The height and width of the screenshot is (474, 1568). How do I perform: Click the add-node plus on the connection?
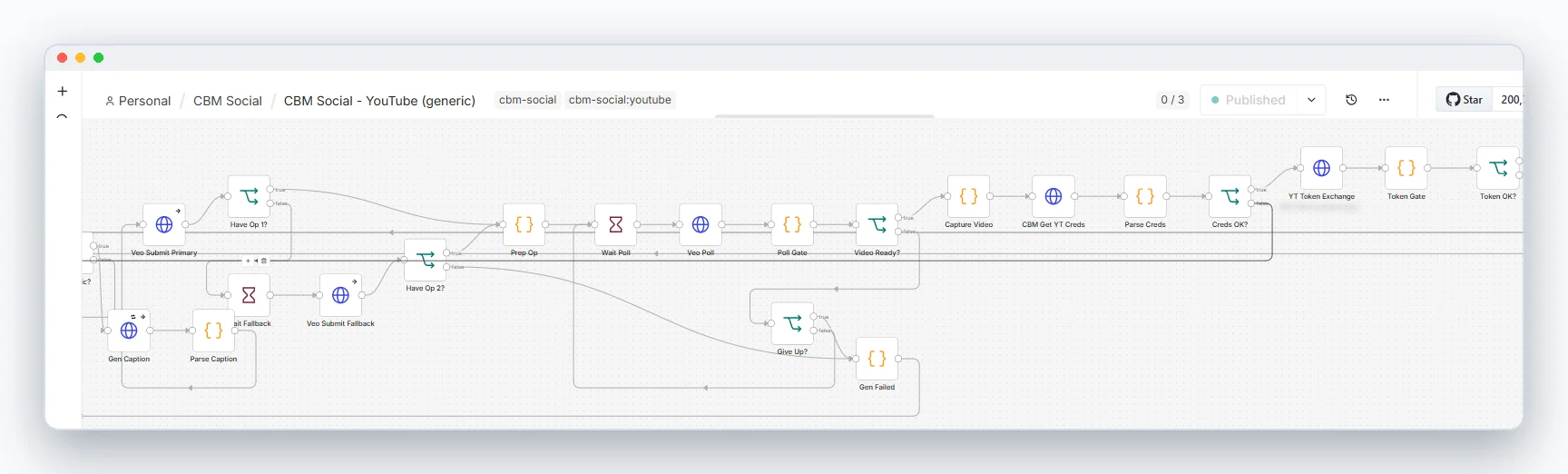(248, 261)
